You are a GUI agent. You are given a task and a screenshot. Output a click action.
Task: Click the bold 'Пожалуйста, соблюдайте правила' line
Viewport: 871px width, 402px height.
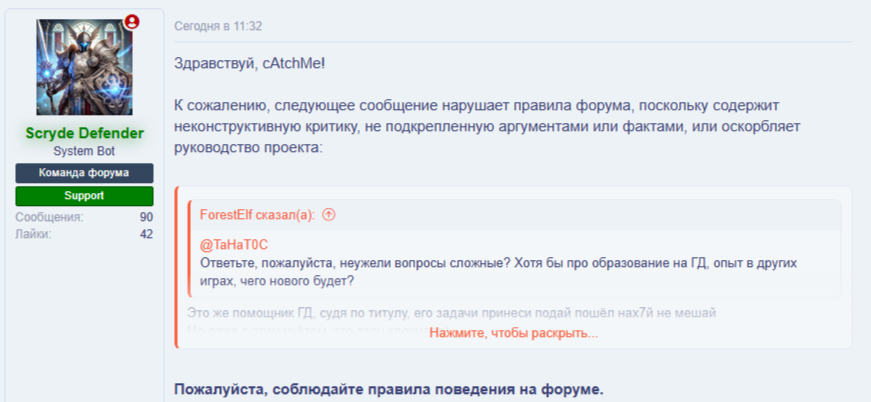pyautogui.click(x=389, y=388)
